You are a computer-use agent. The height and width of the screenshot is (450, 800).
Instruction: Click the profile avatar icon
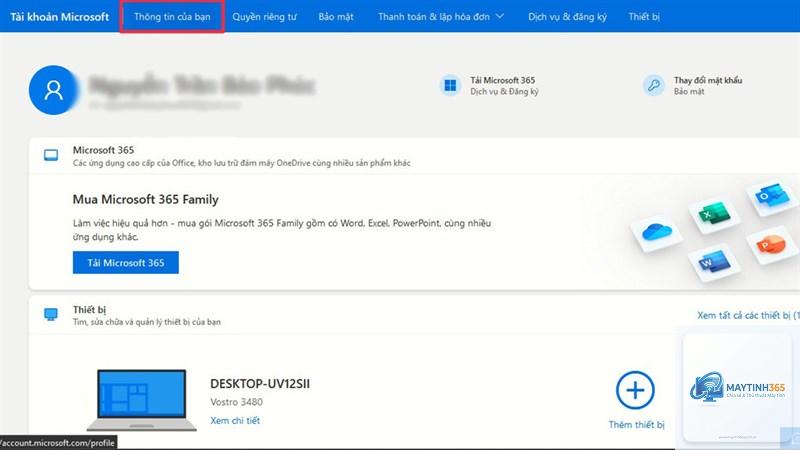coord(54,90)
